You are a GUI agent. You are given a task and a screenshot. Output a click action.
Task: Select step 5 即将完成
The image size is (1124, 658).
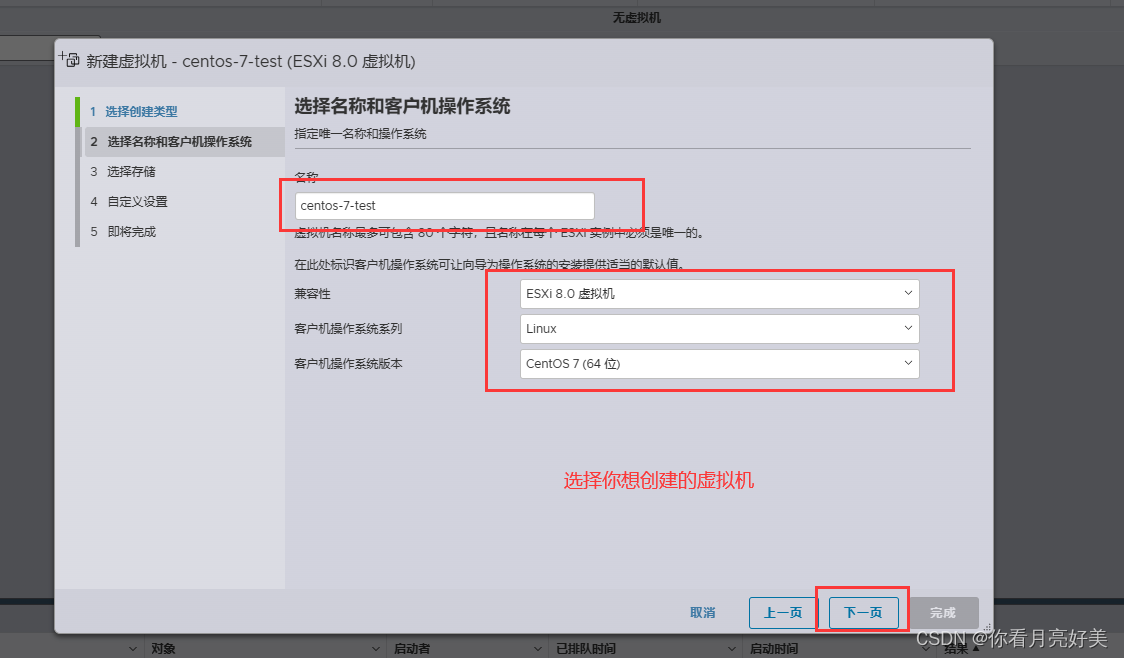click(123, 232)
